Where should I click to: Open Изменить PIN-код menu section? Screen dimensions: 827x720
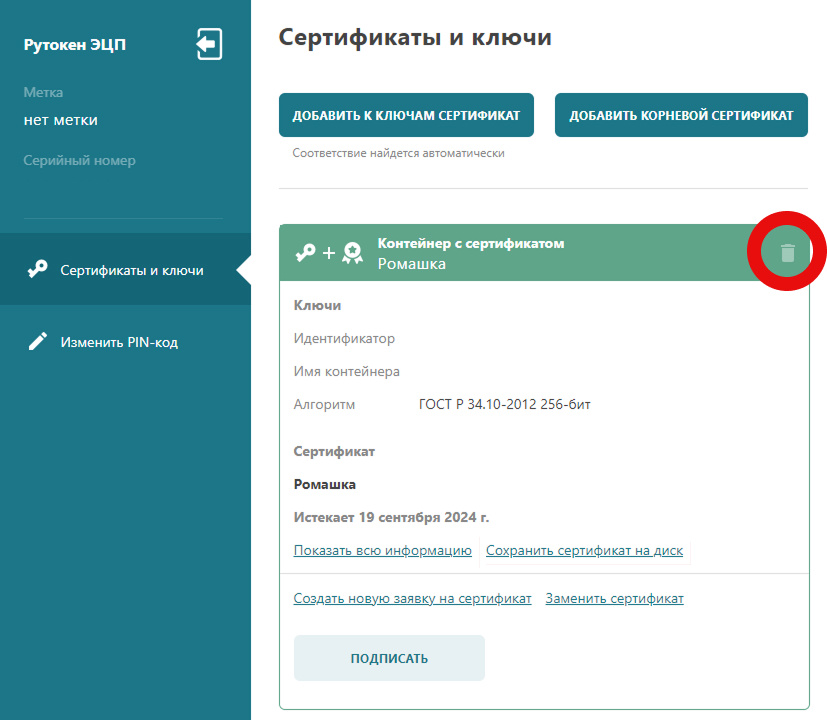coord(126,342)
